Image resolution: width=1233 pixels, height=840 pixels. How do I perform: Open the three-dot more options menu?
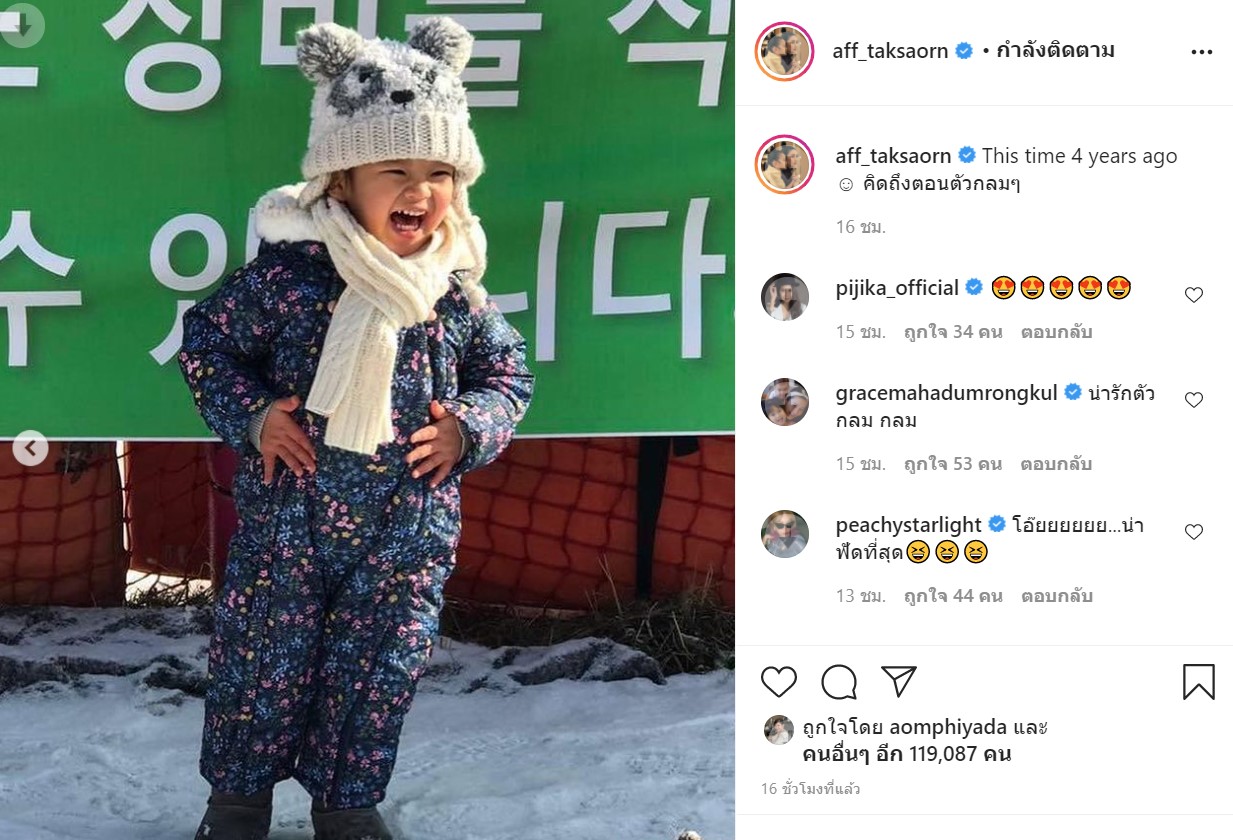coord(1201,52)
